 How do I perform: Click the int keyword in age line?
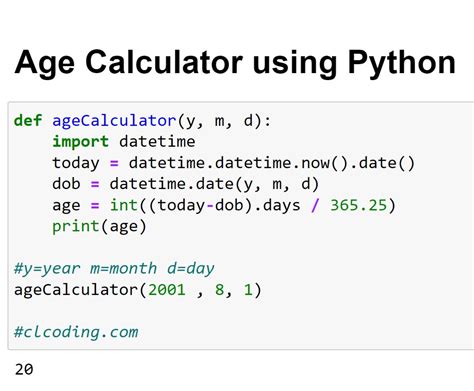point(124,205)
